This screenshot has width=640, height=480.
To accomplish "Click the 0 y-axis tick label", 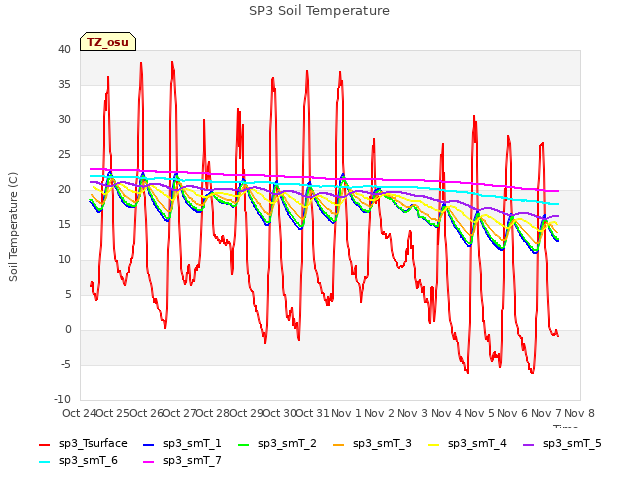I will [68, 330].
